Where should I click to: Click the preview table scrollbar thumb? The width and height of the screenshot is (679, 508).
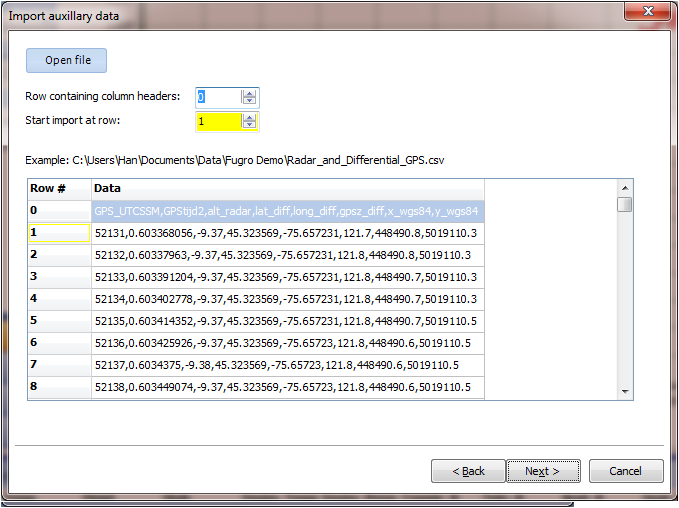click(625, 204)
